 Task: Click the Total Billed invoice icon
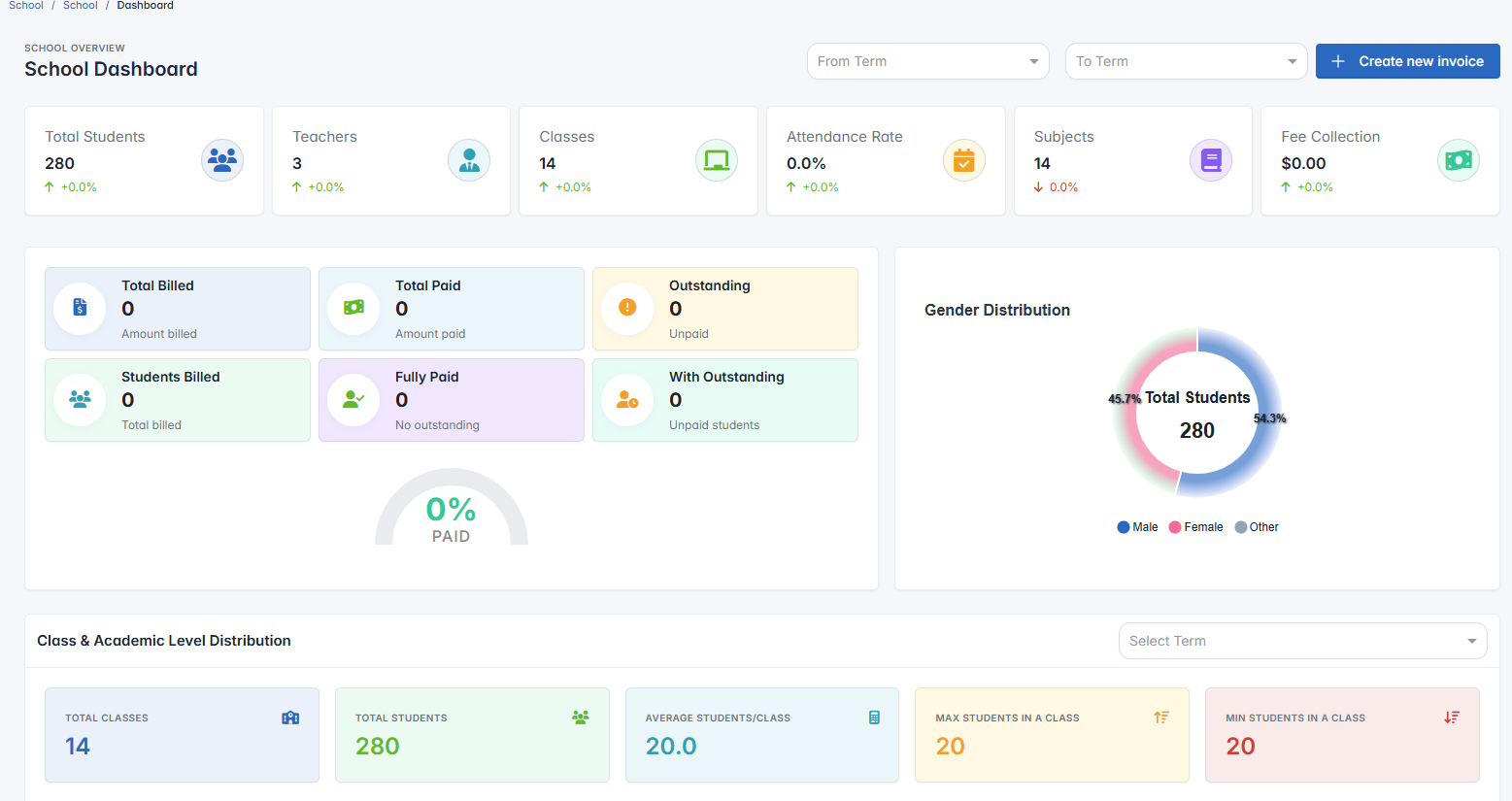click(80, 308)
